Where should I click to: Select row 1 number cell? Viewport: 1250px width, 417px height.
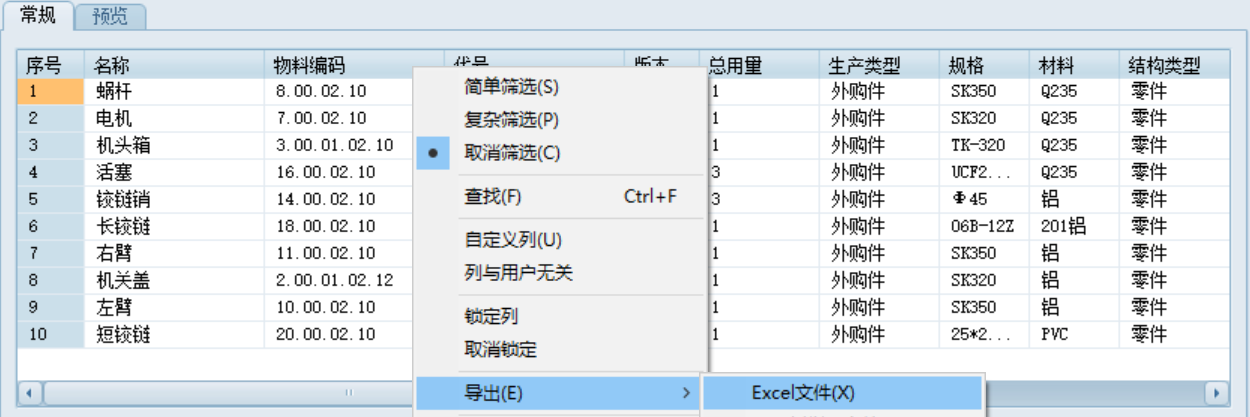50,91
